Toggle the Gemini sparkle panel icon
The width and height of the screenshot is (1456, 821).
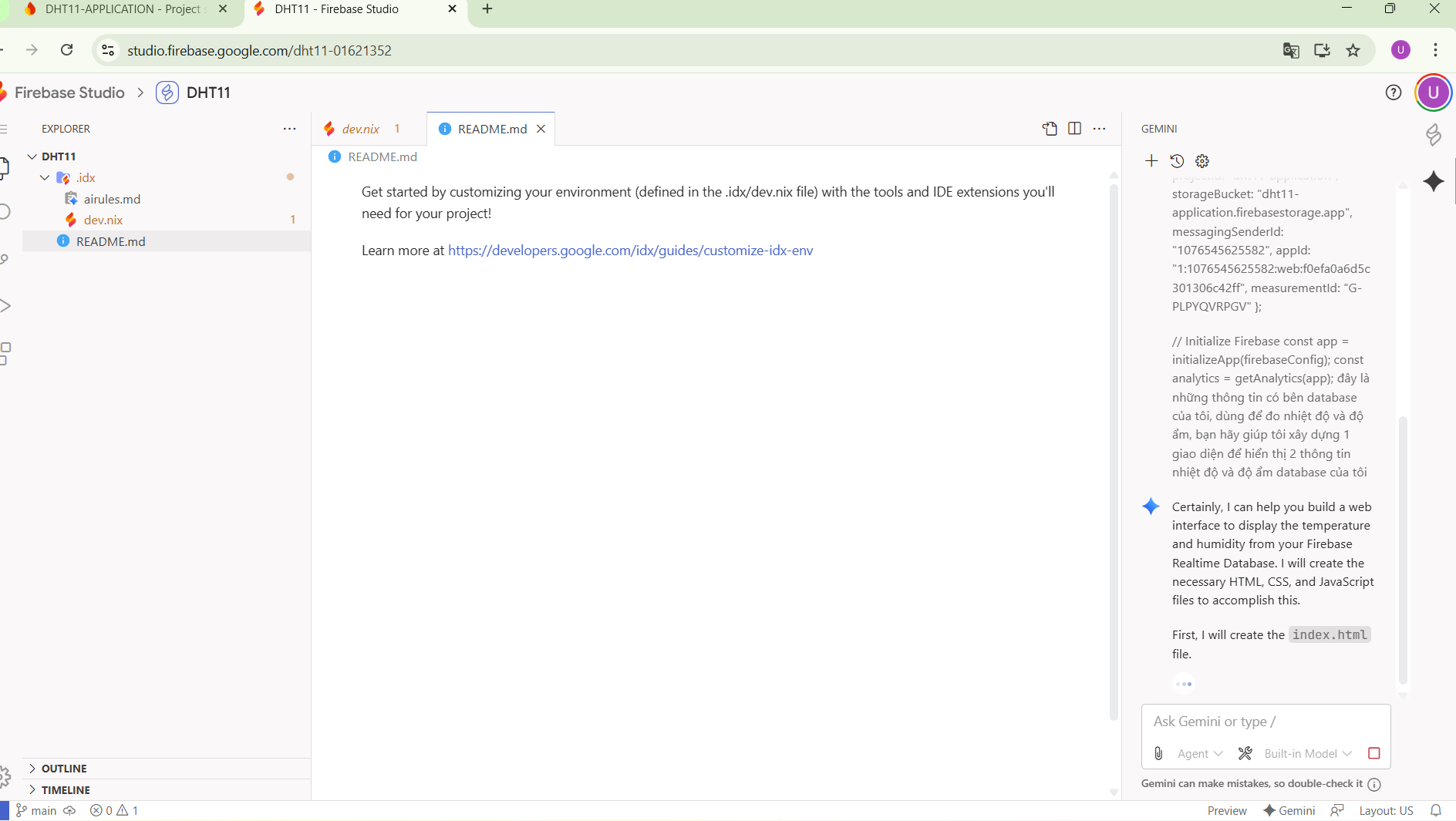point(1434,181)
